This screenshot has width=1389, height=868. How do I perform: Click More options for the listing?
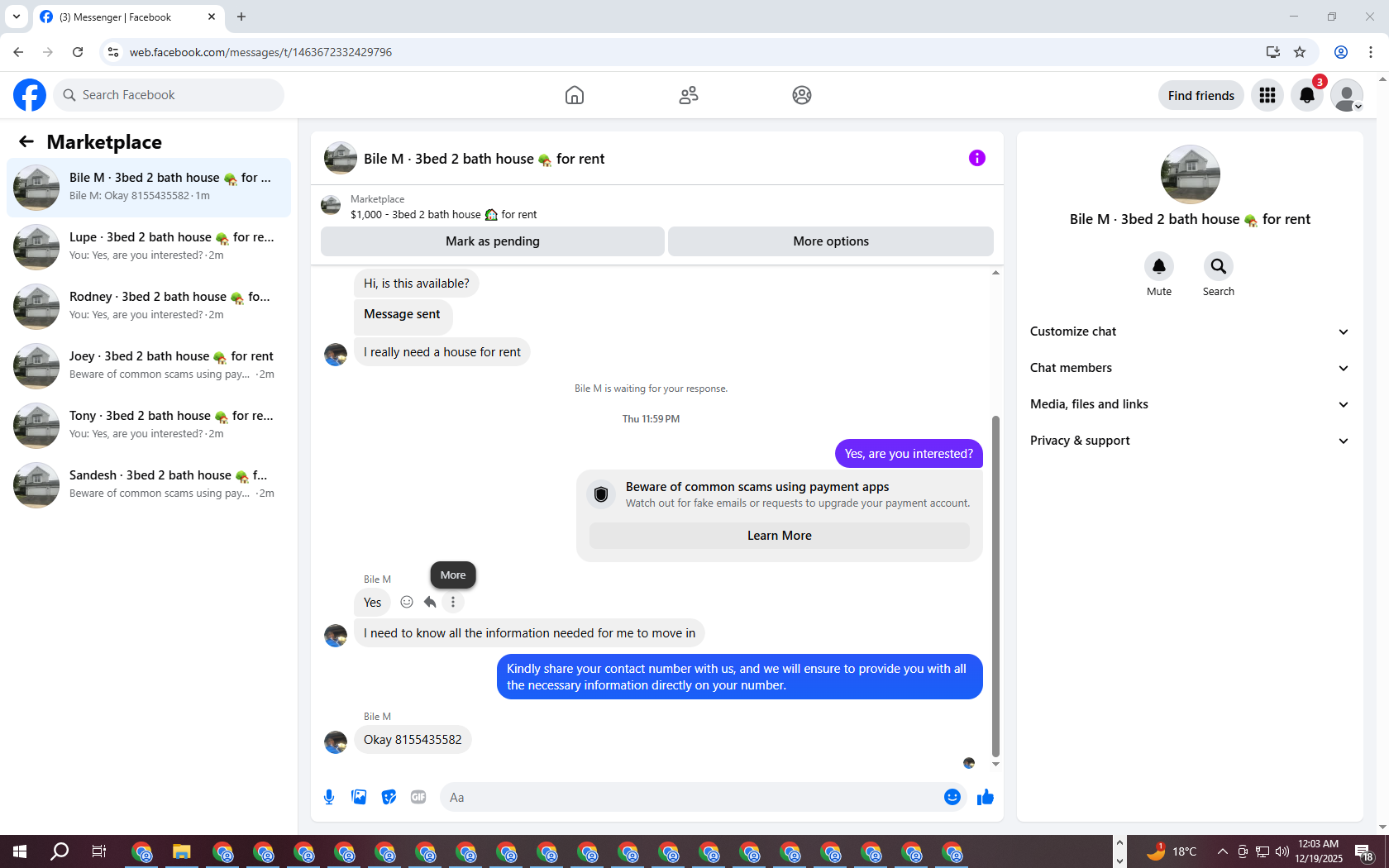tap(831, 241)
